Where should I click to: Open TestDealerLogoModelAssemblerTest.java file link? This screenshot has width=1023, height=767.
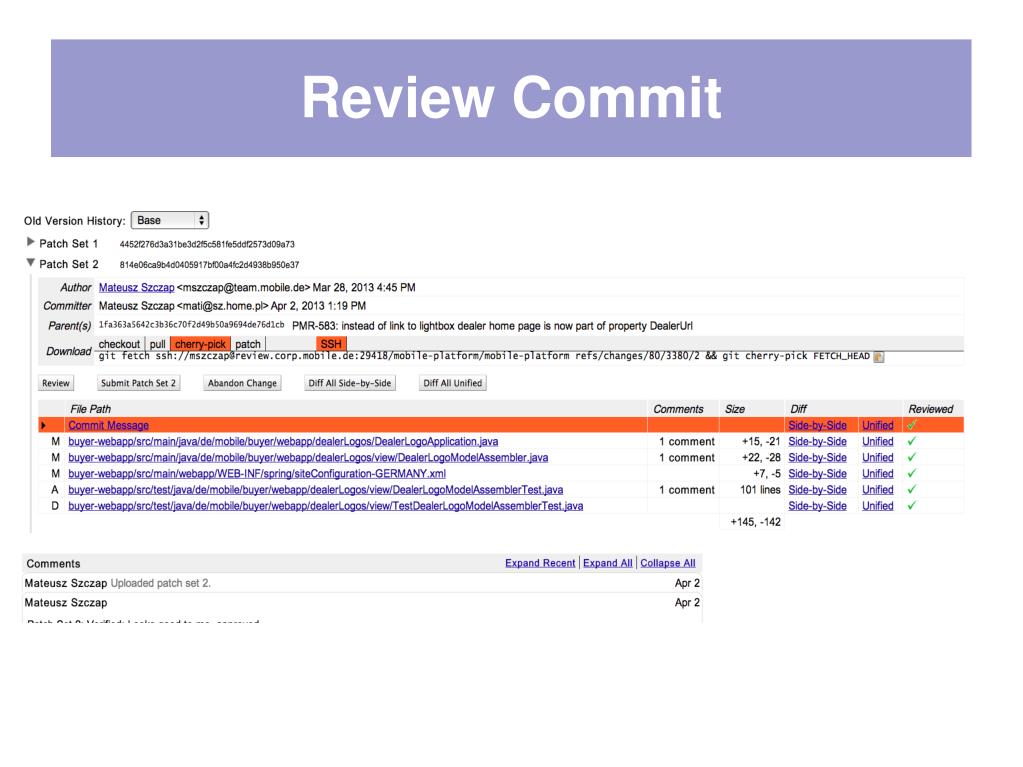(x=326, y=506)
